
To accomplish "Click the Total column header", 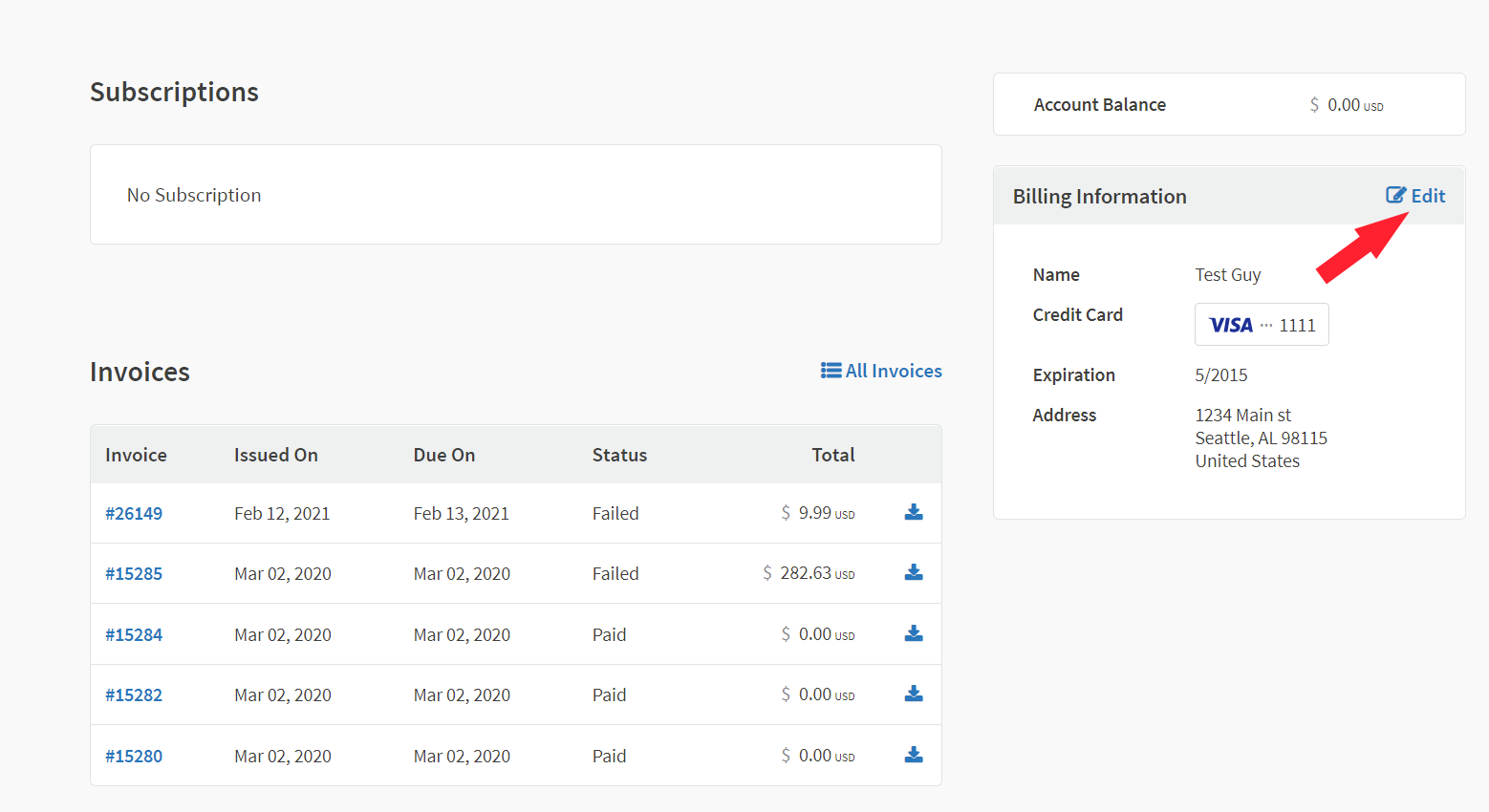I will click(833, 455).
